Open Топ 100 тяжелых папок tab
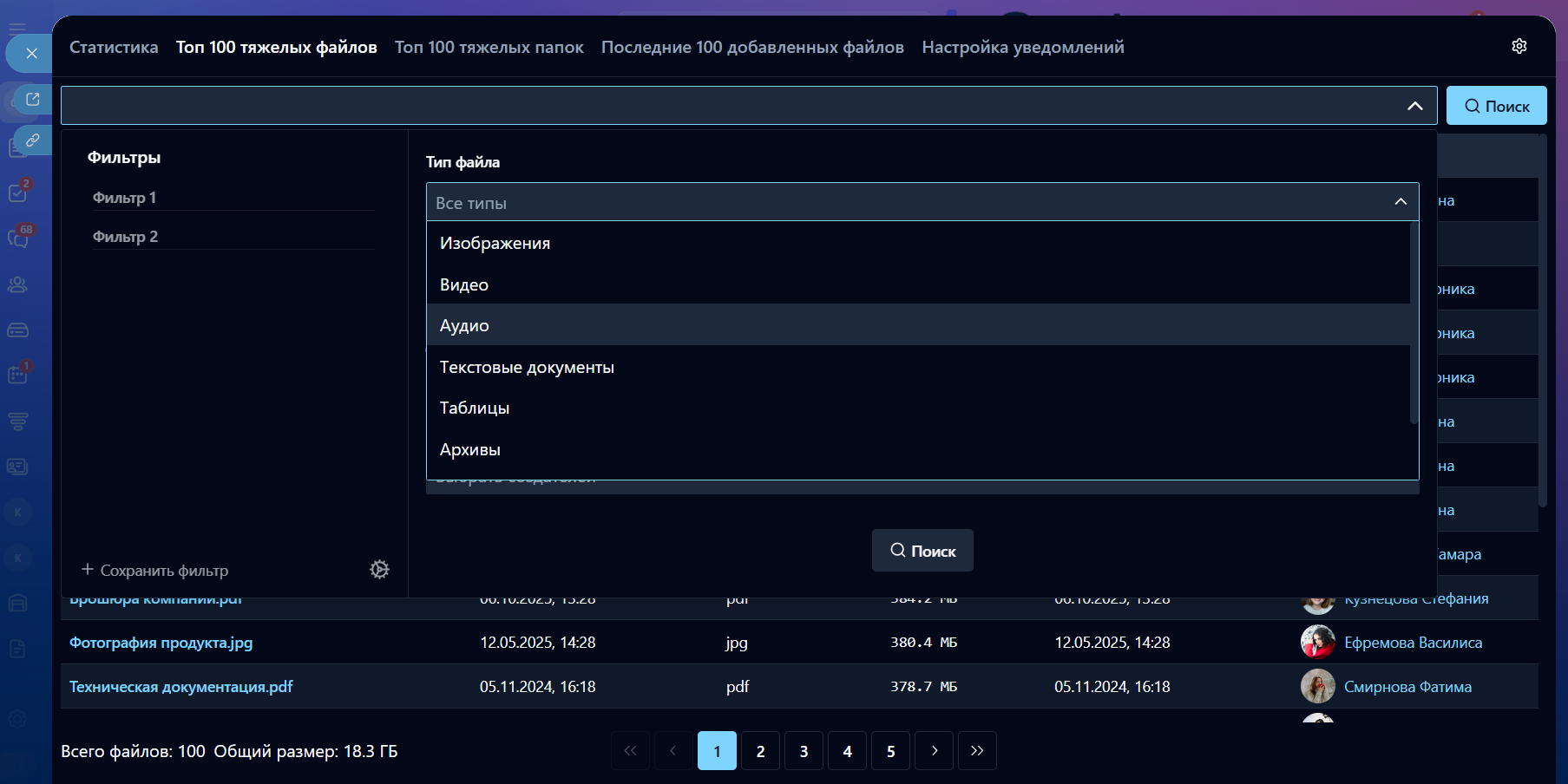 (x=489, y=47)
